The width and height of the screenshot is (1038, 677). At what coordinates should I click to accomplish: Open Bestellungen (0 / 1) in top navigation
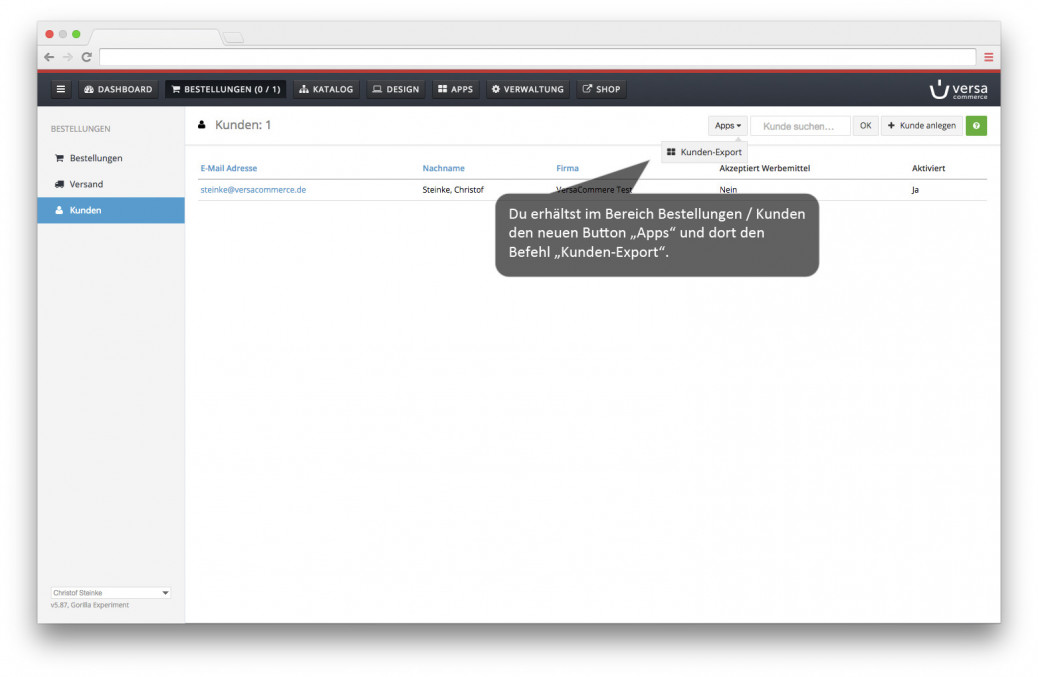[226, 89]
